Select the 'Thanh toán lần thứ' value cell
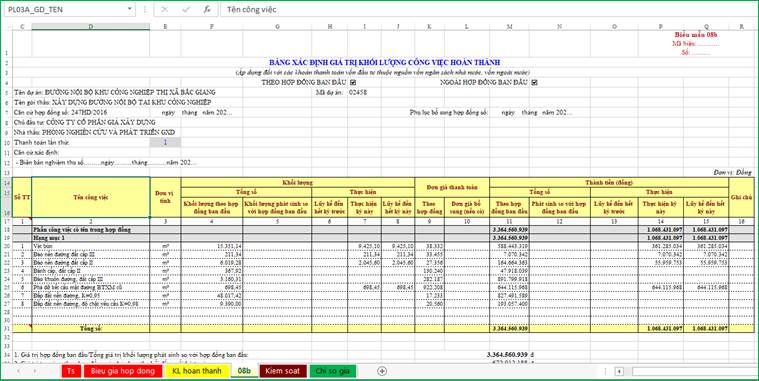Screen dimensions: 759x381 [165, 142]
